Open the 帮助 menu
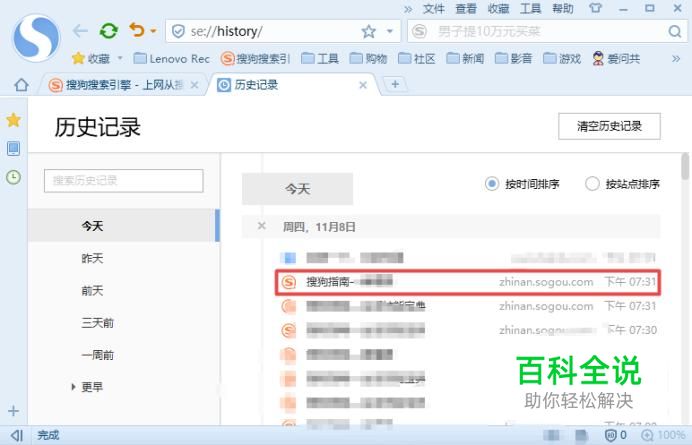Screen dimensions: 692x445 pos(563,9)
